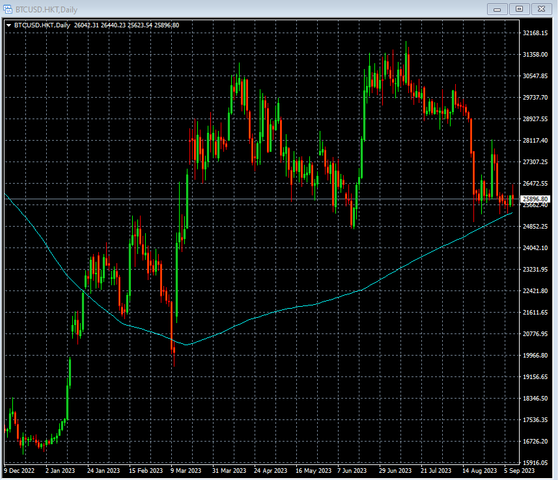Select the current price label 25896.80
The image size is (558, 480).
(535, 199)
